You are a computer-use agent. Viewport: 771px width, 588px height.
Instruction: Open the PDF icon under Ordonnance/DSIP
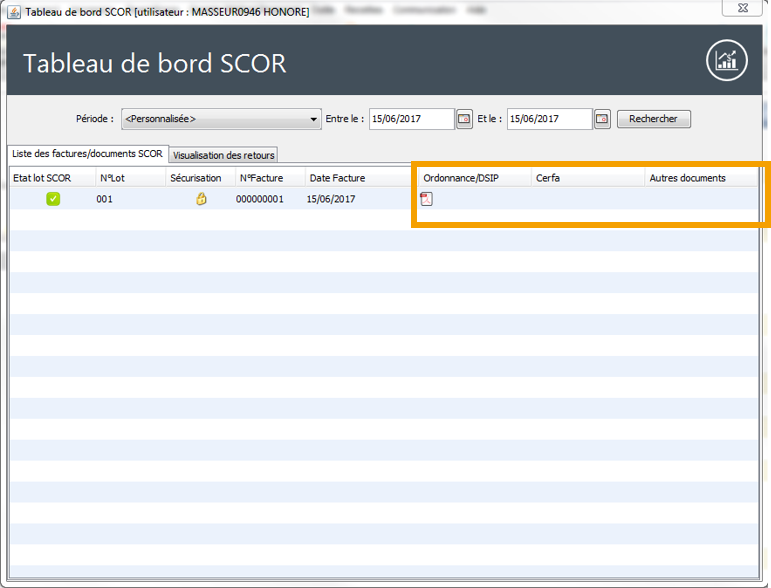pos(426,199)
